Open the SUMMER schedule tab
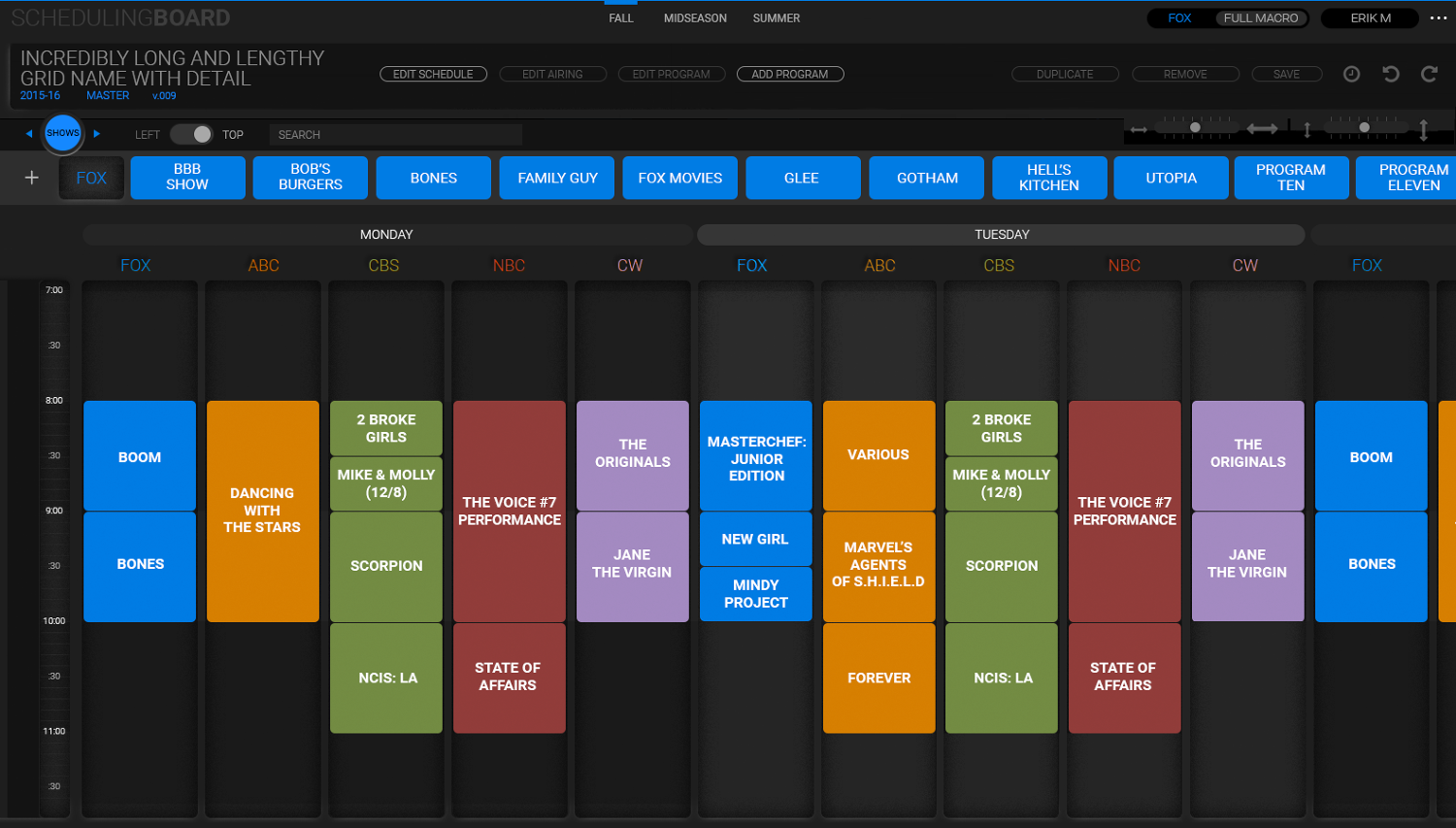1456x828 pixels. [x=776, y=17]
